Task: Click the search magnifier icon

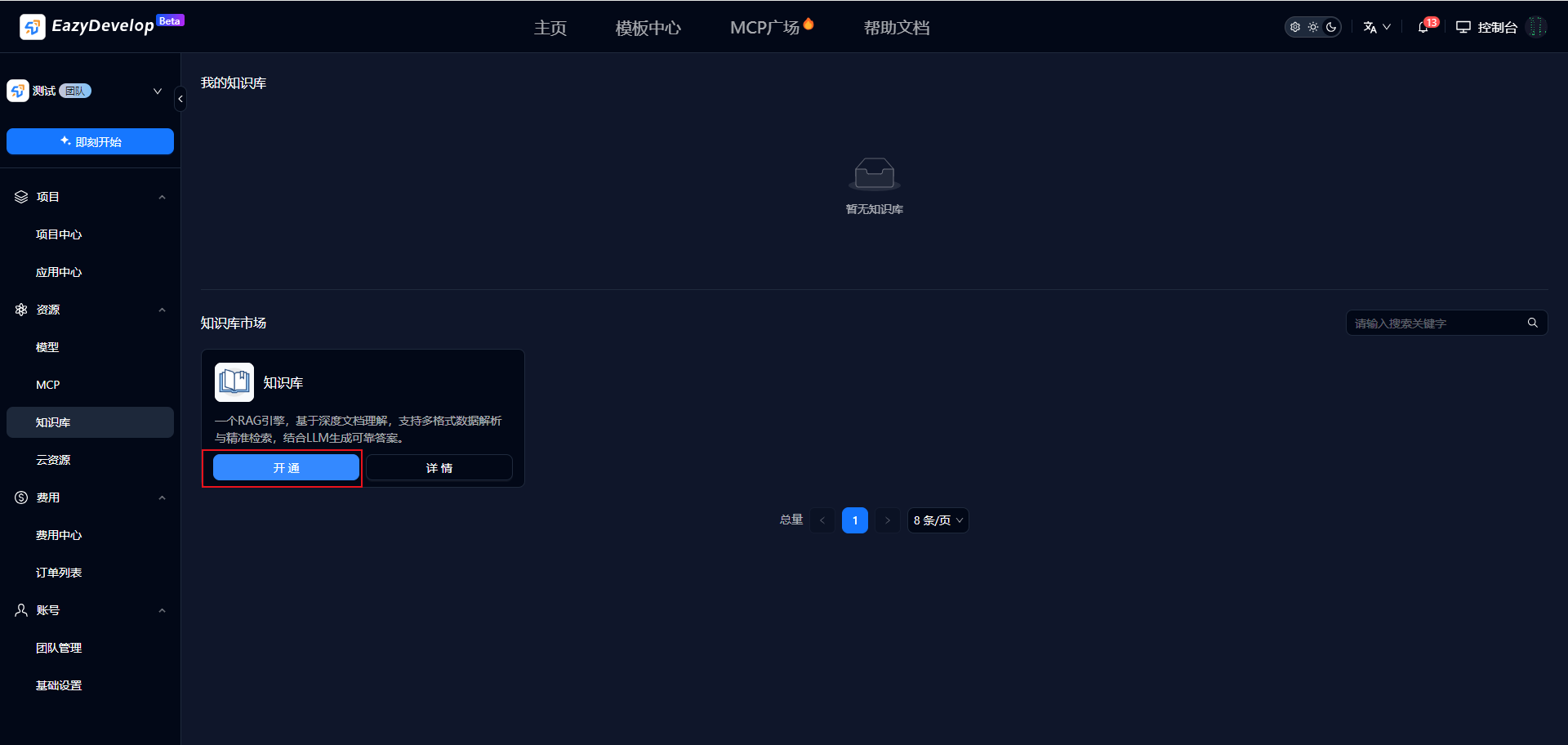Action: 1532,323
